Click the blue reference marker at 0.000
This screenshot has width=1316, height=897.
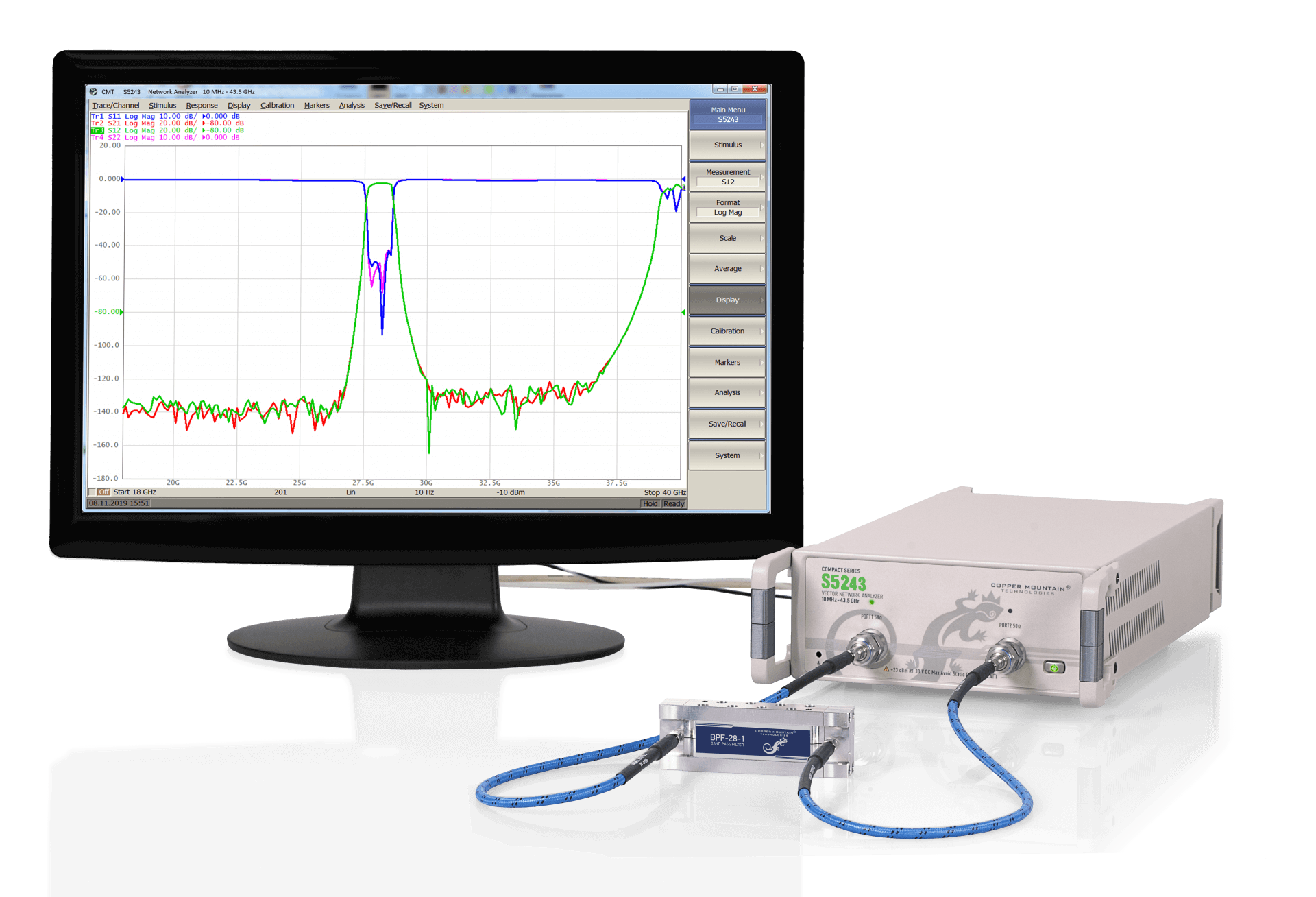tap(123, 179)
